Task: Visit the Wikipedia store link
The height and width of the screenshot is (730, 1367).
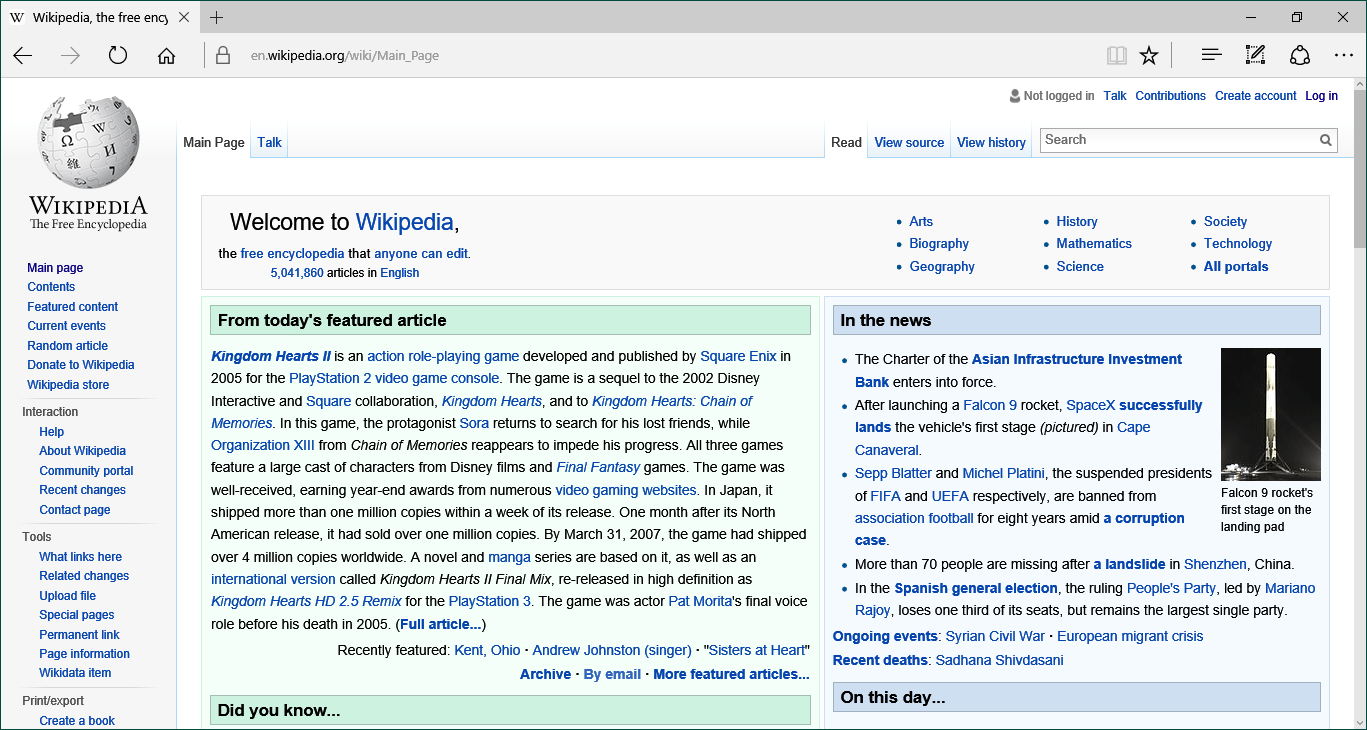Action: click(x=68, y=385)
